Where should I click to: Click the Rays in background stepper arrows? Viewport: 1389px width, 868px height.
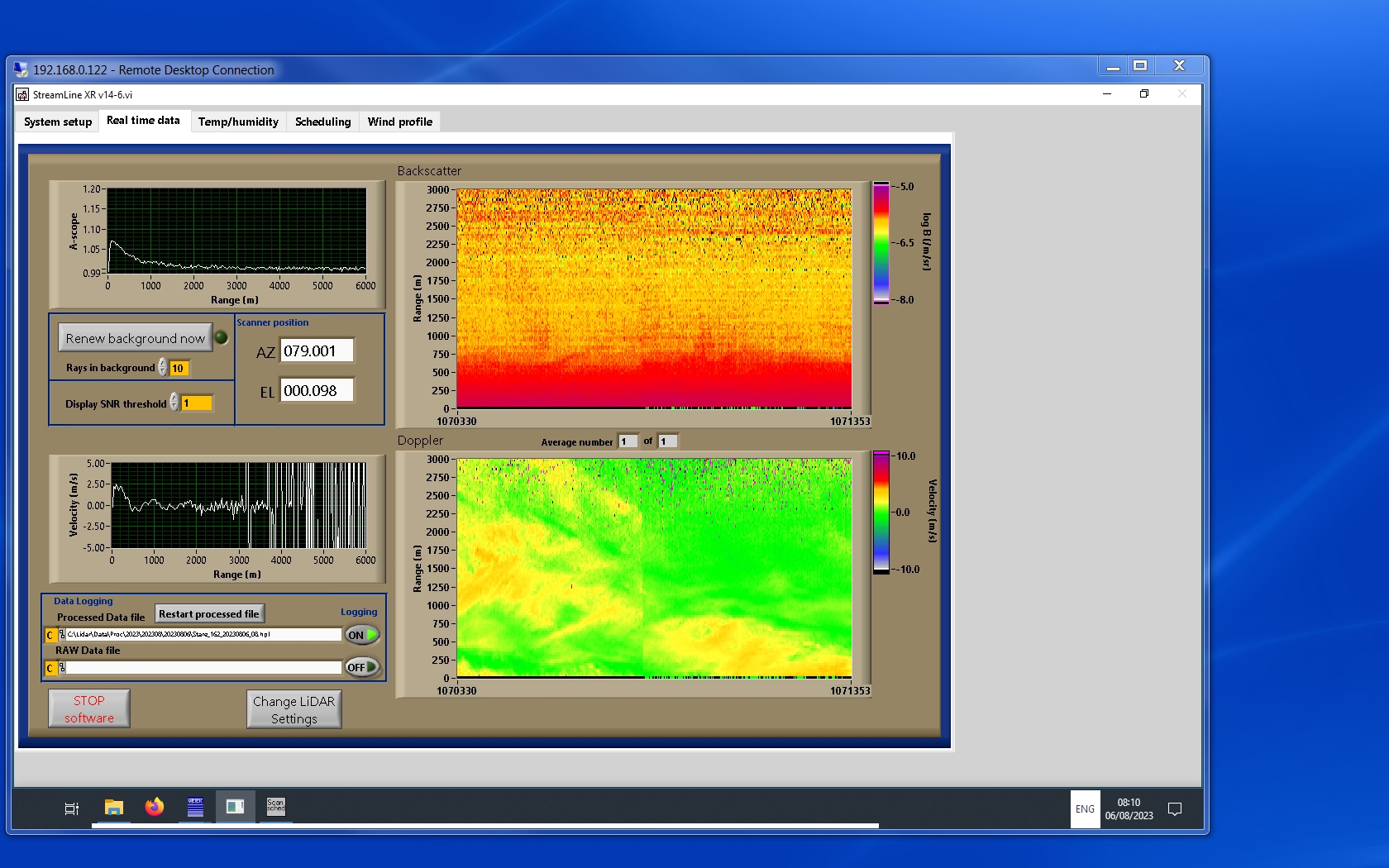point(163,368)
